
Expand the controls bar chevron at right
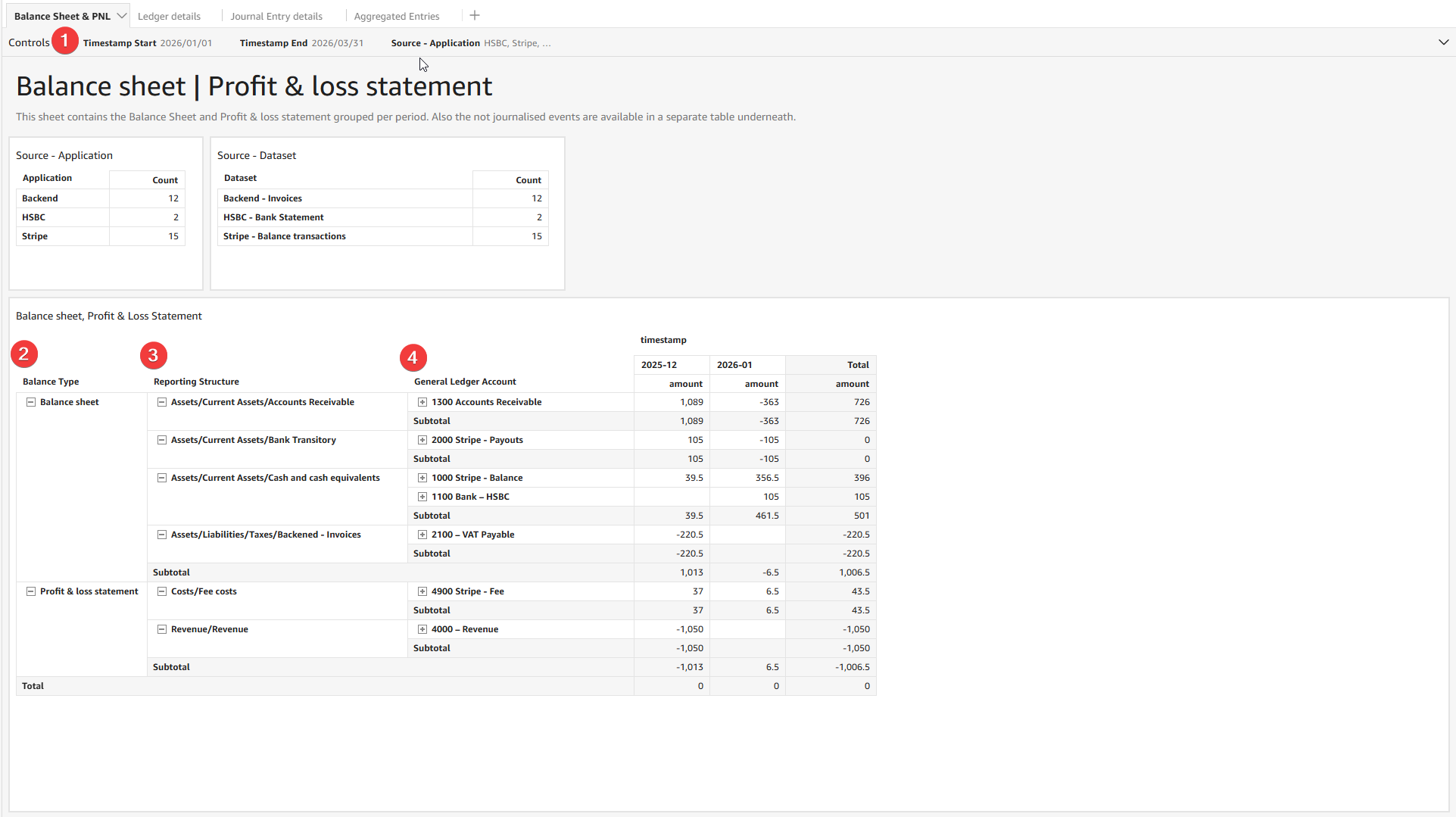tap(1443, 42)
